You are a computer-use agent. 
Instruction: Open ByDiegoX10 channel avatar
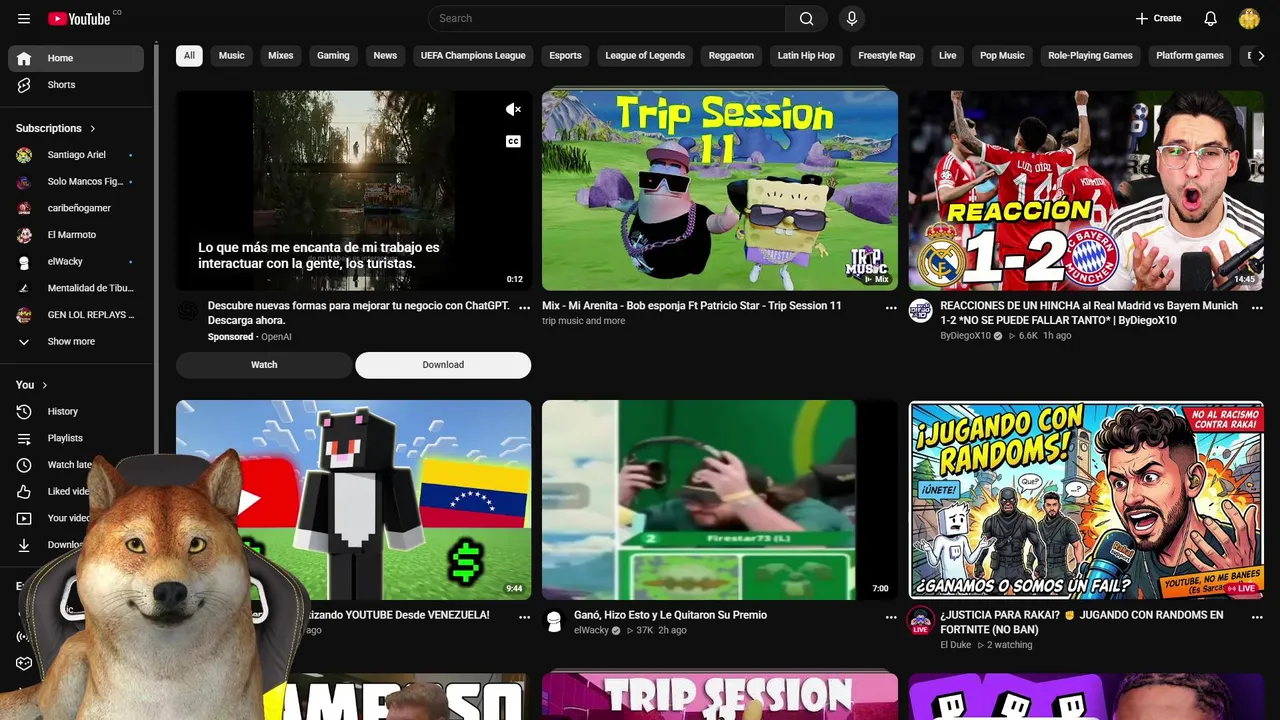click(920, 311)
